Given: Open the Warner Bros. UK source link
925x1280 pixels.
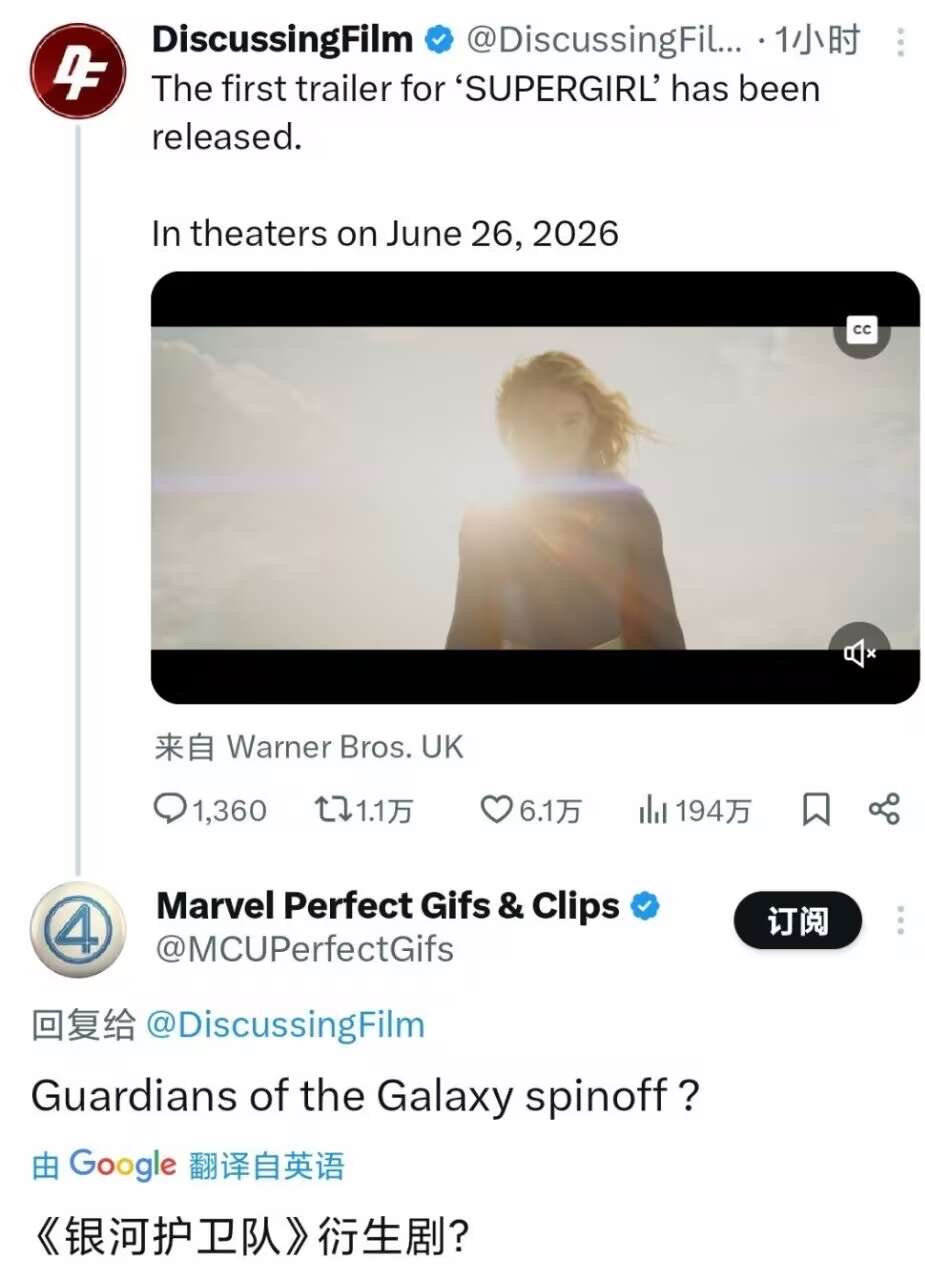Looking at the screenshot, I should point(345,746).
